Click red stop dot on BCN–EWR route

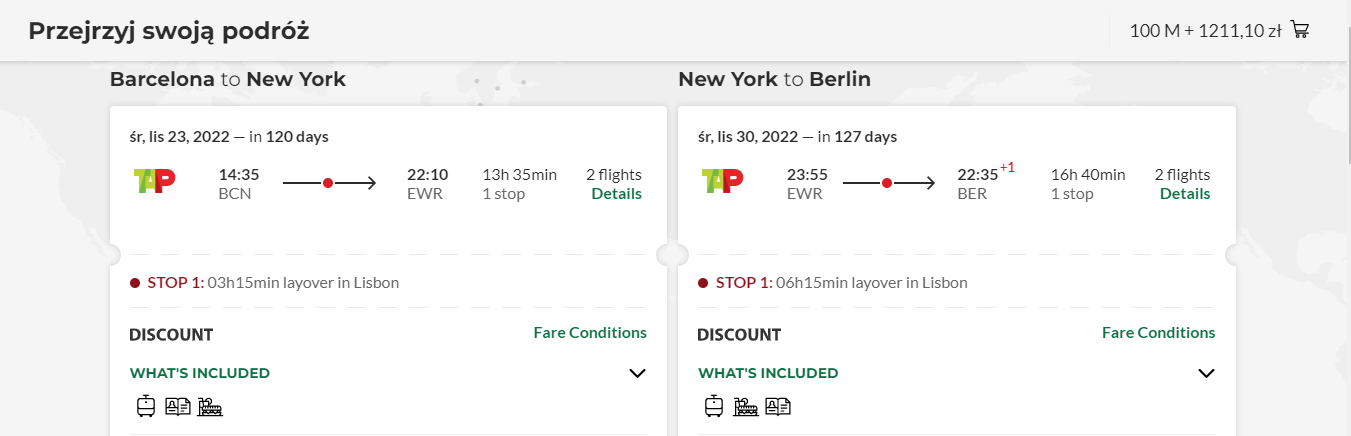(x=327, y=183)
